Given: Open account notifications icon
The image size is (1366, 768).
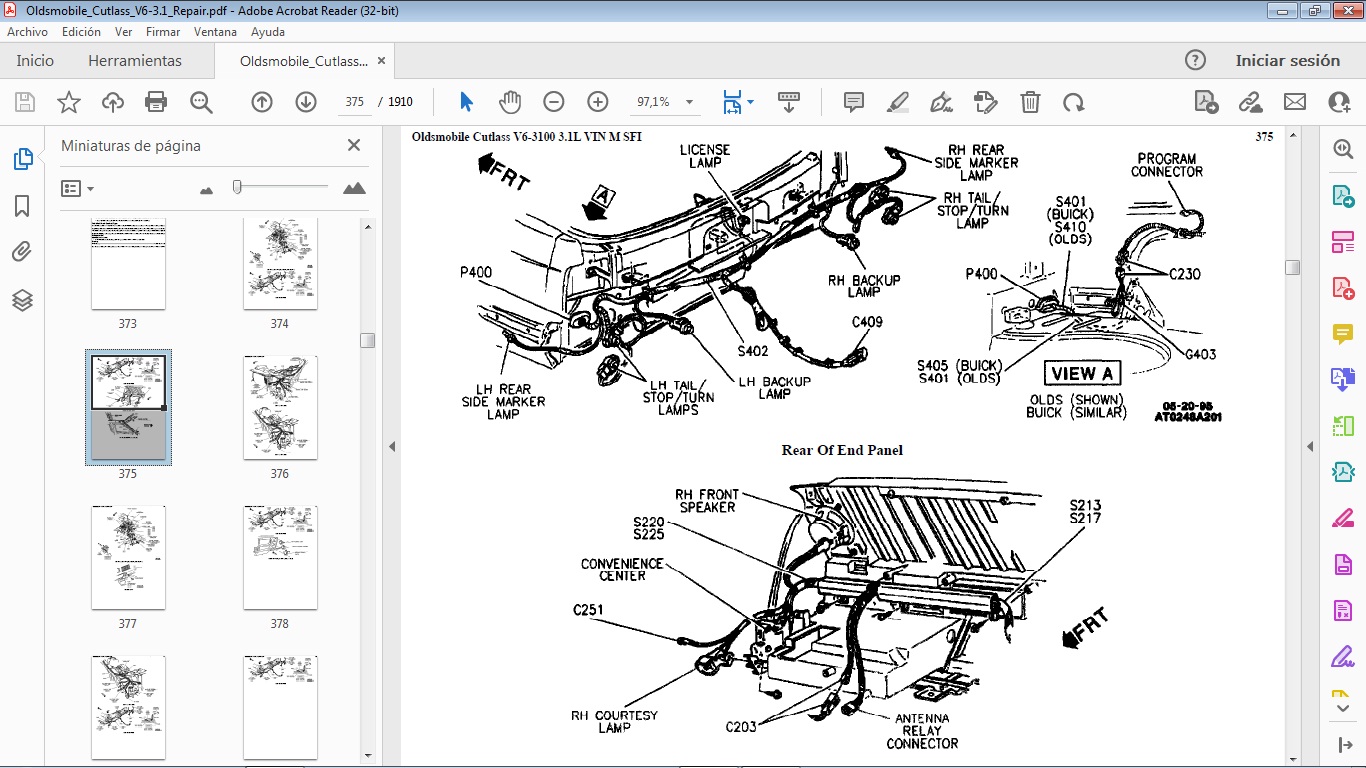Looking at the screenshot, I should [1339, 102].
